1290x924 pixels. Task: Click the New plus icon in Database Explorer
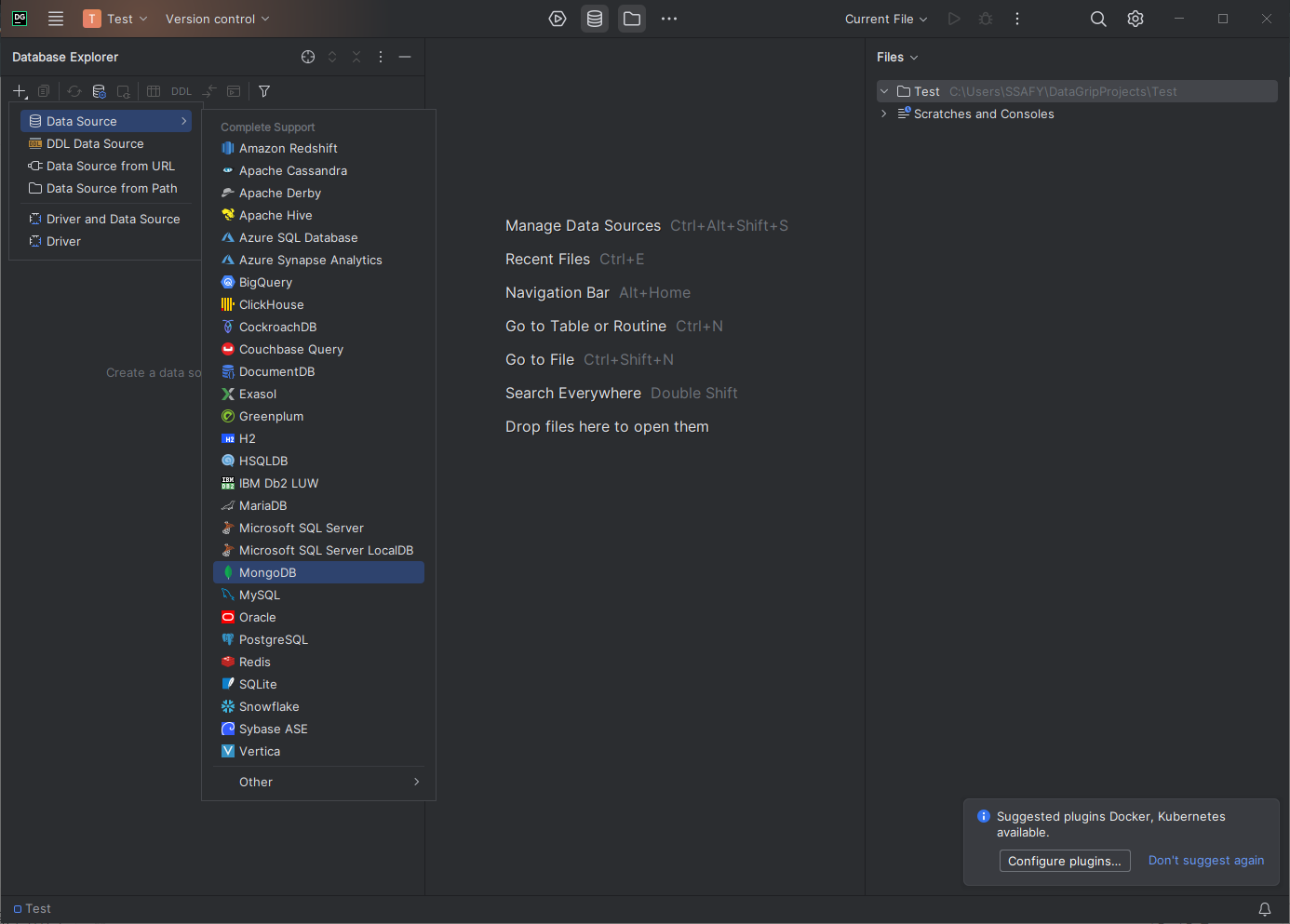point(20,91)
